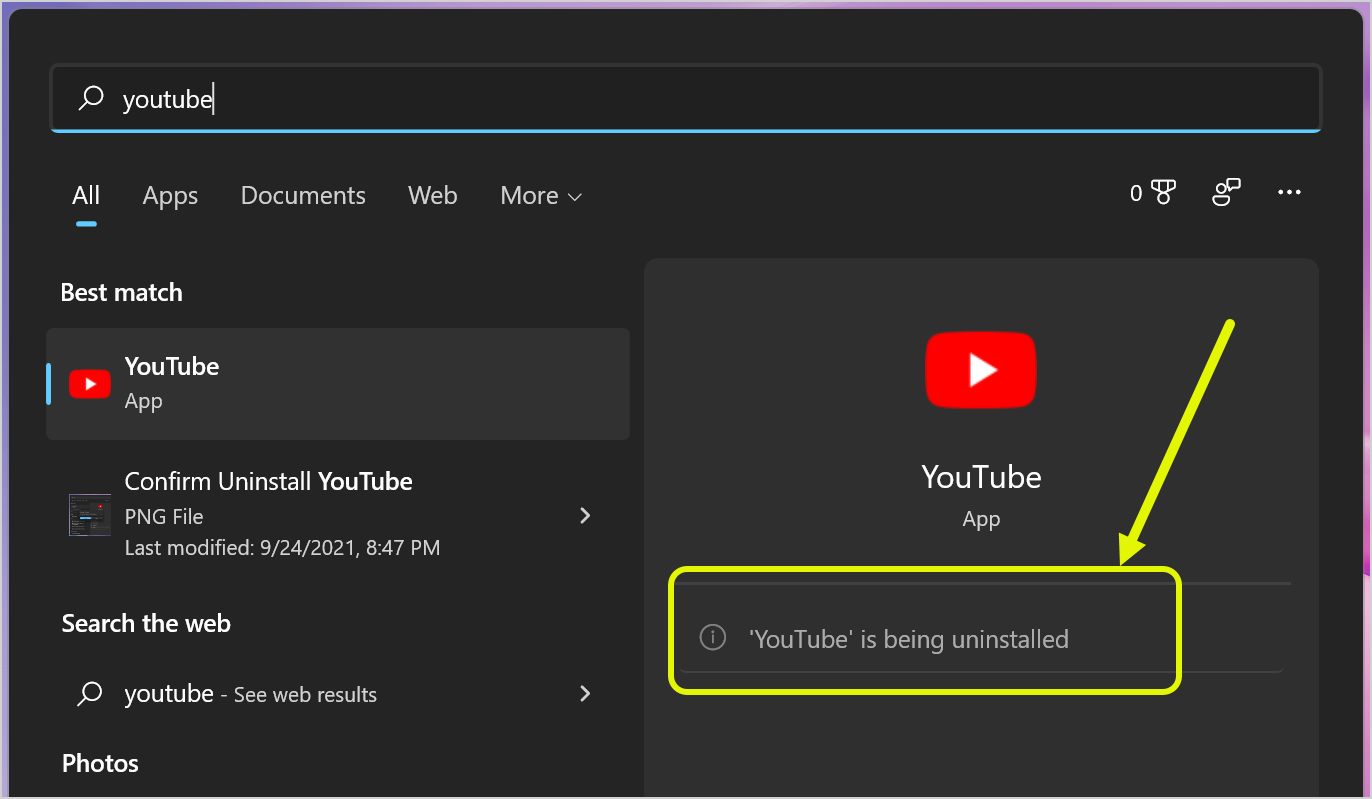Open the YouTube app best match result
Image resolution: width=1372 pixels, height=799 pixels.
click(338, 383)
